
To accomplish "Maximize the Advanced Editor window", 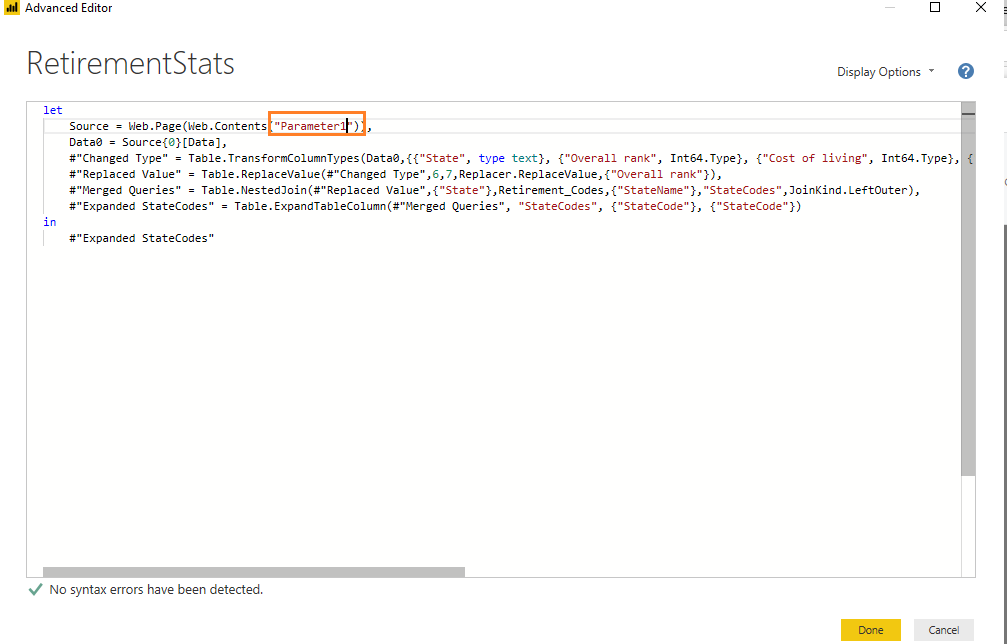I will [x=935, y=8].
